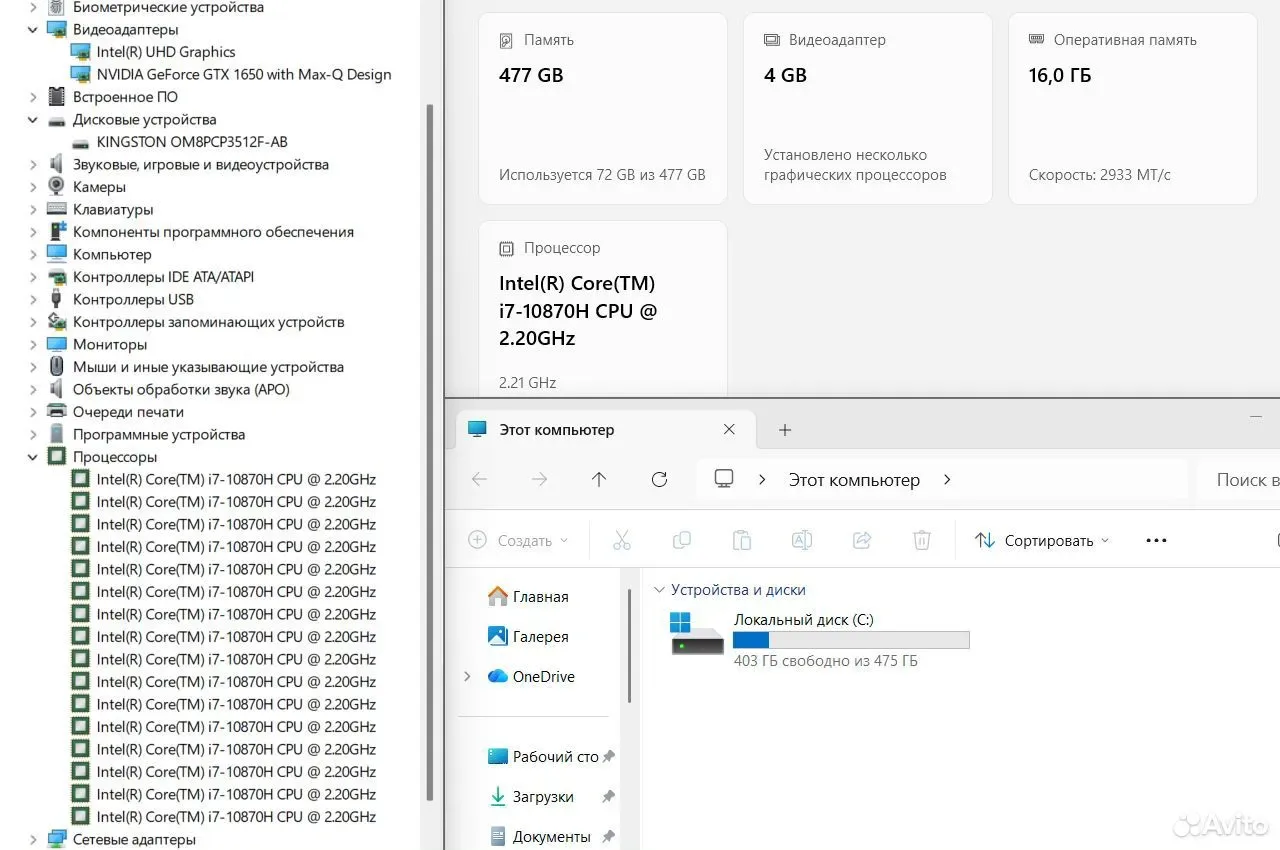Collapse the Видеоадаптеры node in Device Manager
Screen dimensions: 1280x850
pyautogui.click(x=33, y=29)
